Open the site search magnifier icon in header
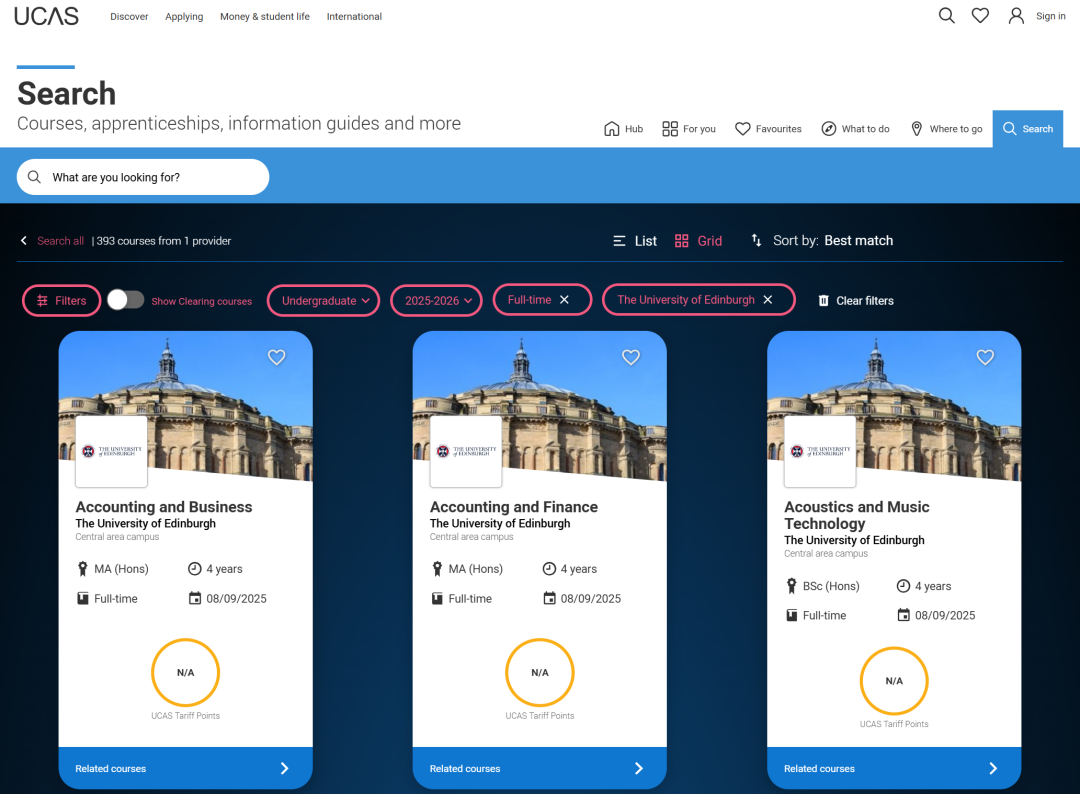The height and width of the screenshot is (794, 1080). coord(946,16)
